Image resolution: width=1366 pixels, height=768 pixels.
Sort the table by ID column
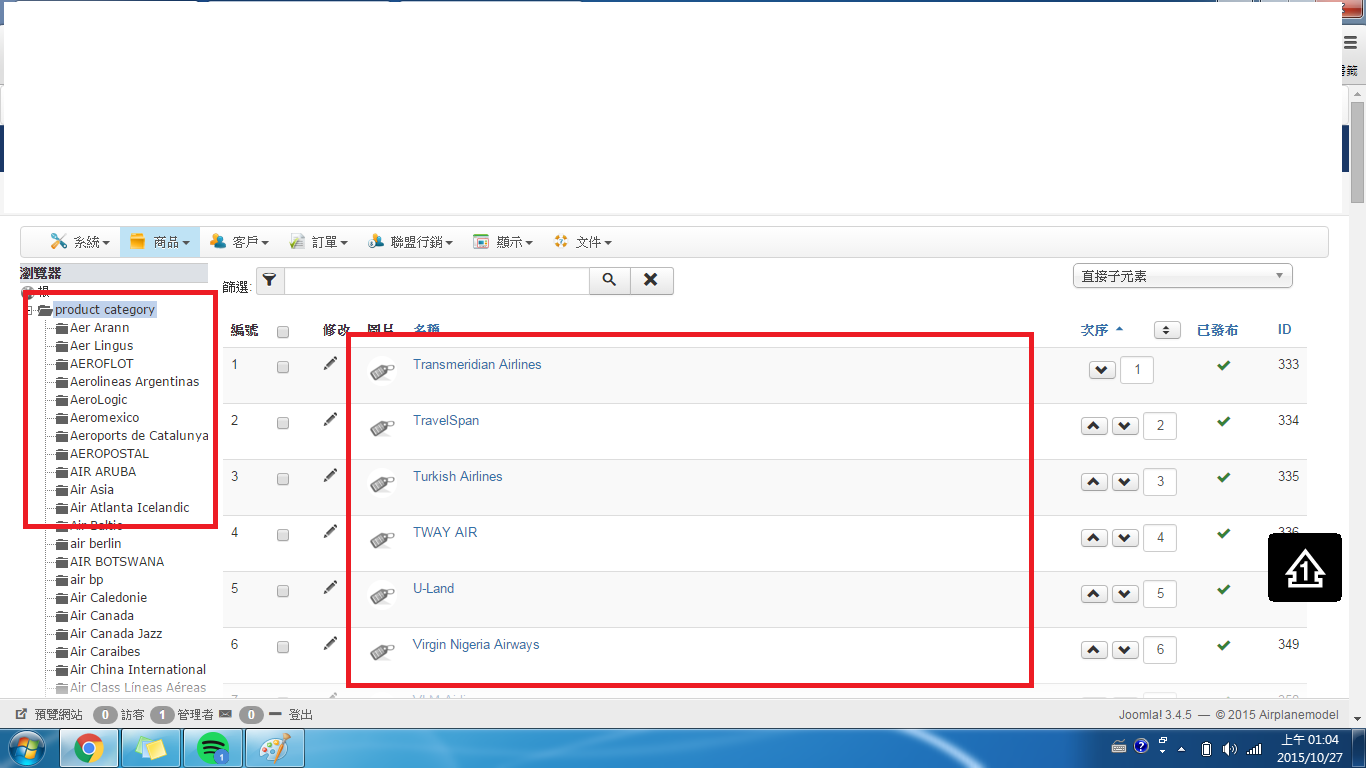(1285, 330)
